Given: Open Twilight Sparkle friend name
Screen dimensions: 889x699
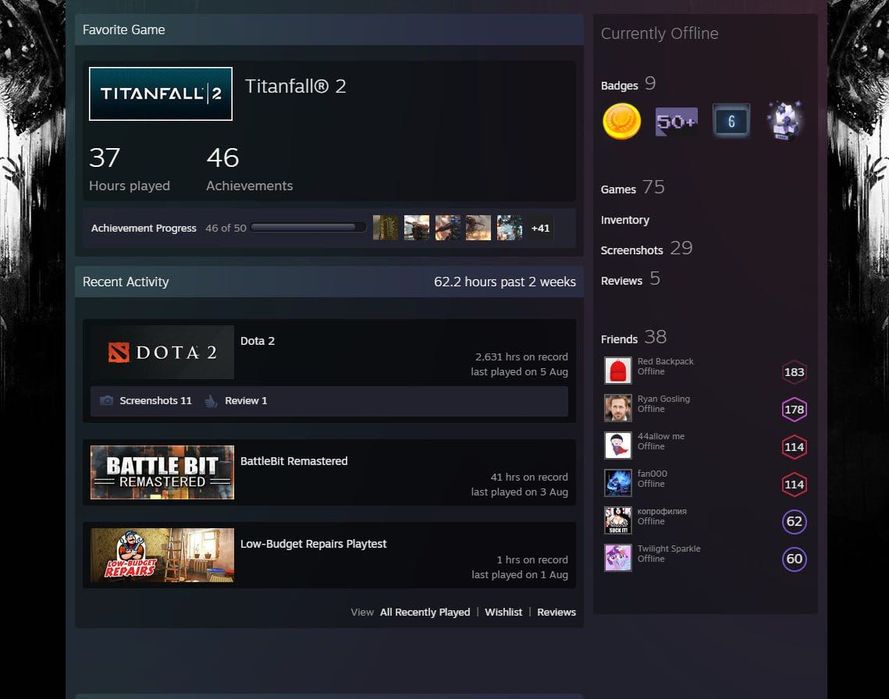Looking at the screenshot, I should 668,548.
